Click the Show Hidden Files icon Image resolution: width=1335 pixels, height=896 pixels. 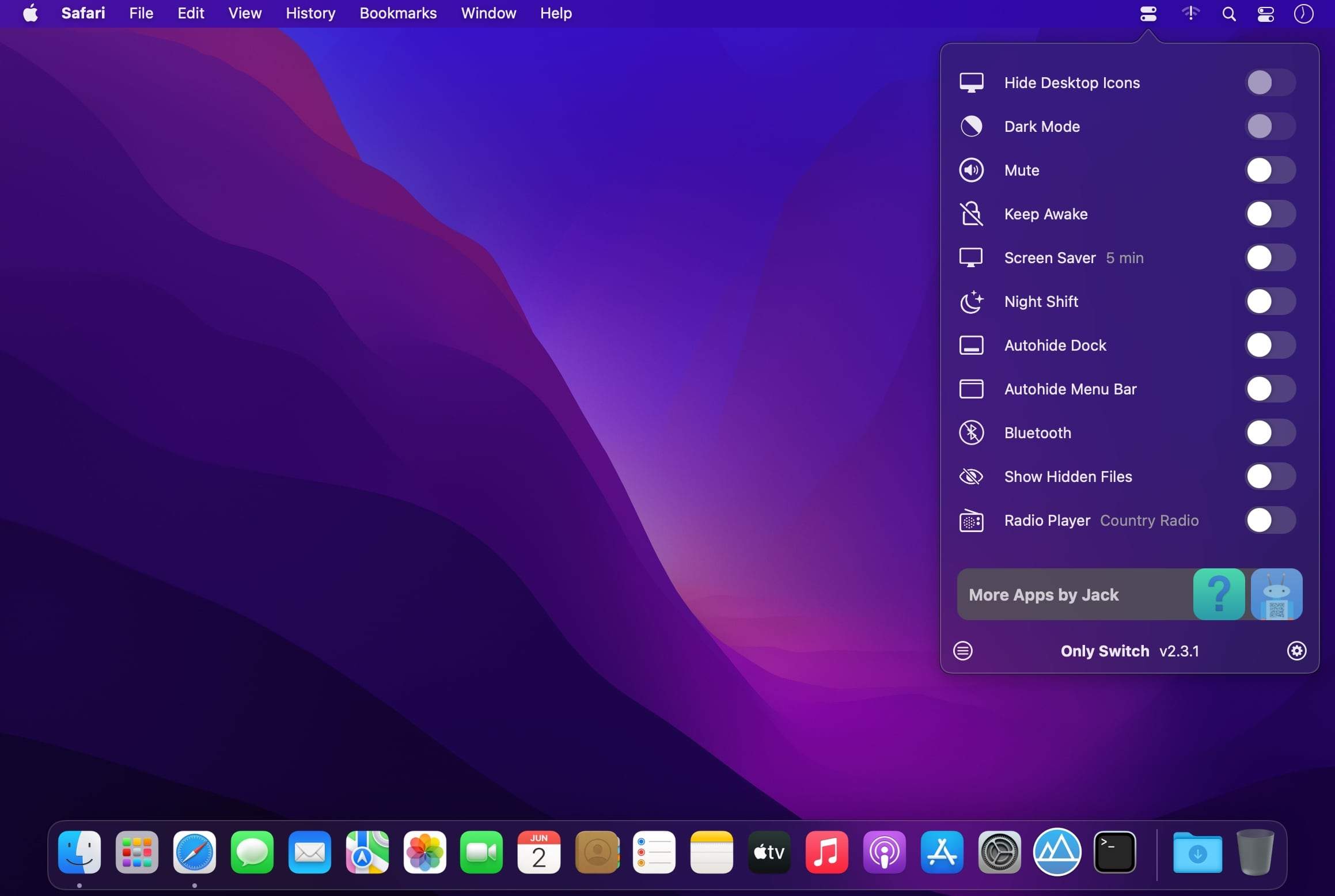tap(971, 476)
